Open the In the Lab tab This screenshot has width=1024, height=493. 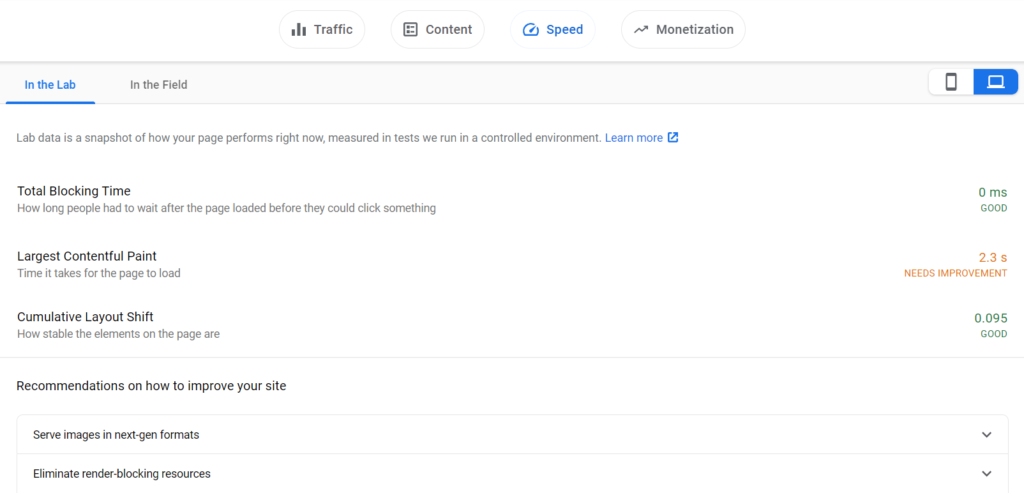pyautogui.click(x=50, y=85)
